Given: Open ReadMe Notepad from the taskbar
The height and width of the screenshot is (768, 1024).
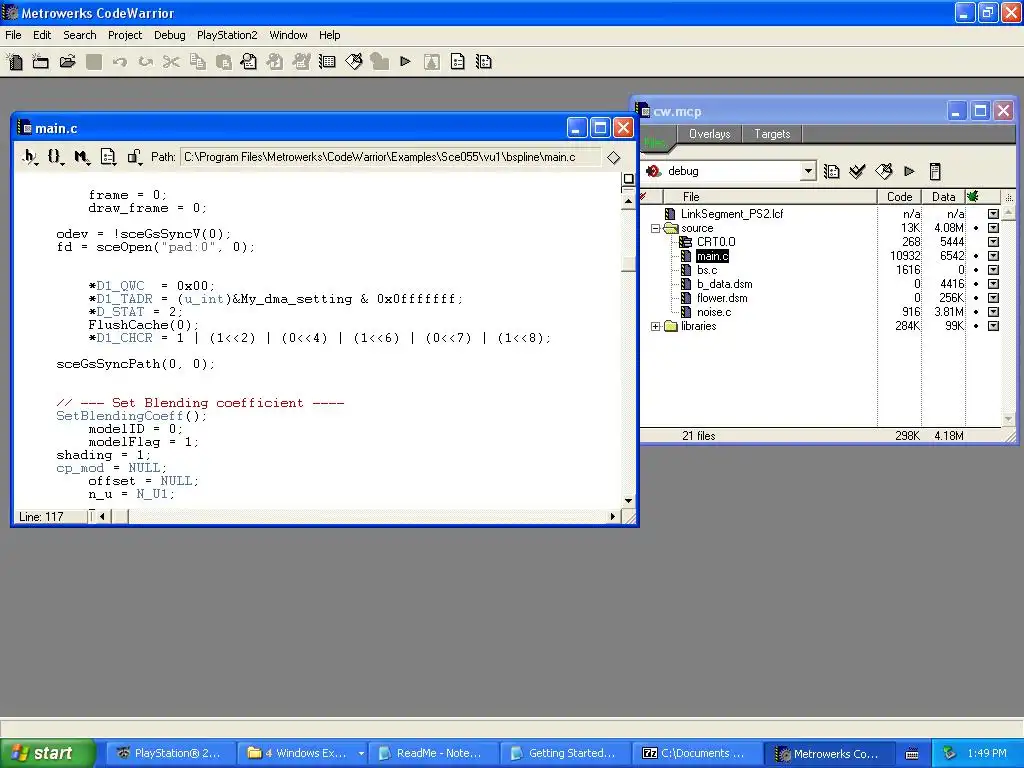Looking at the screenshot, I should coord(432,754).
